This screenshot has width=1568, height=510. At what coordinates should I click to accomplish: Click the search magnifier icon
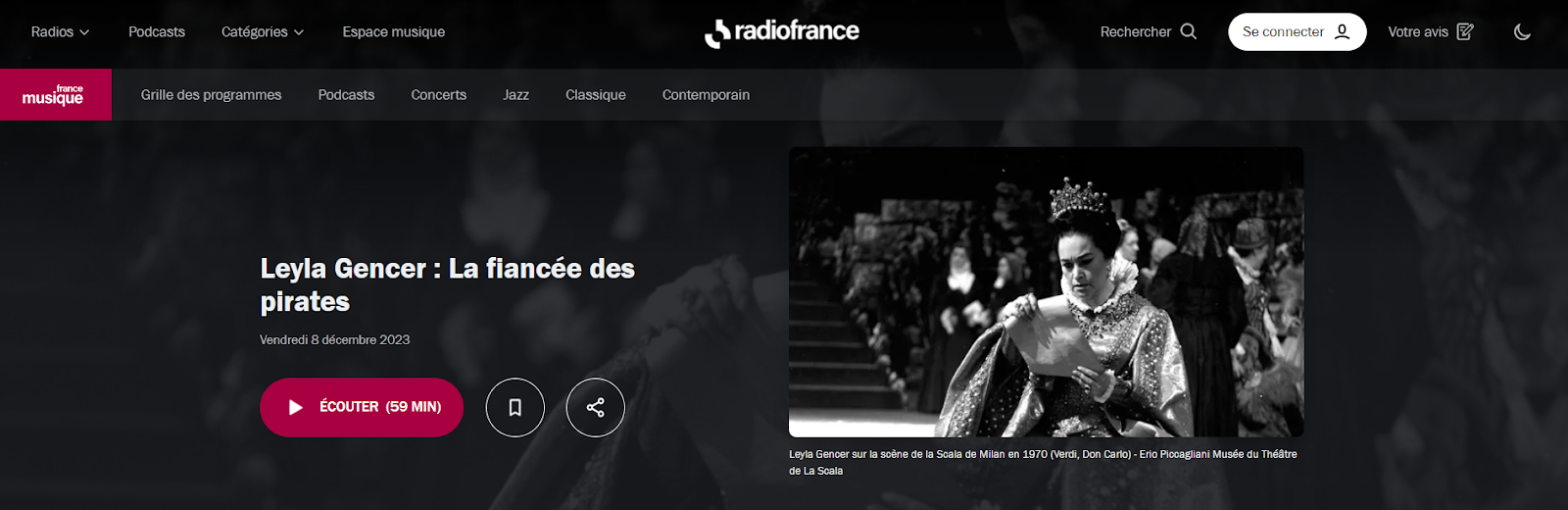[1188, 31]
